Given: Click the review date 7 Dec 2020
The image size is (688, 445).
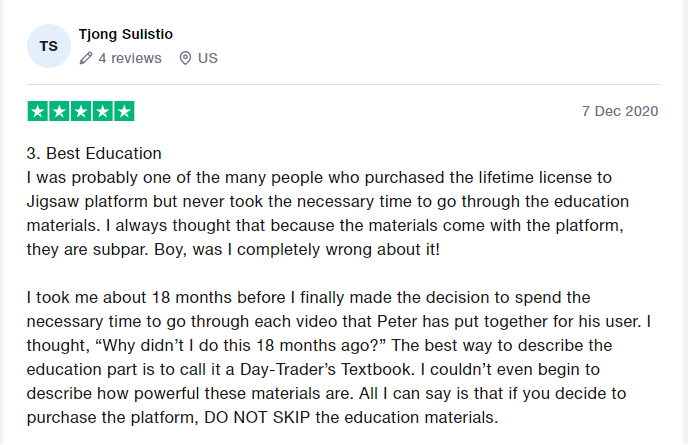Looking at the screenshot, I should coord(620,111).
